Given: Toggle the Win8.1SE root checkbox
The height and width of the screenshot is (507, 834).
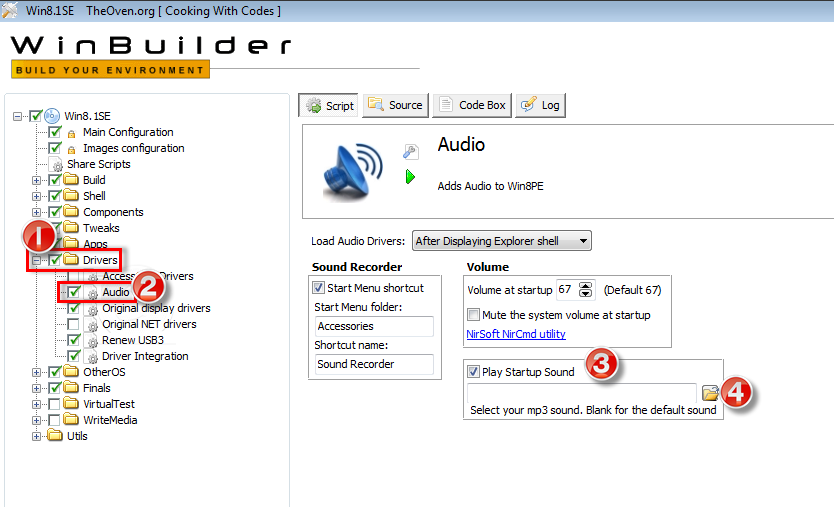Looking at the screenshot, I should (36, 115).
